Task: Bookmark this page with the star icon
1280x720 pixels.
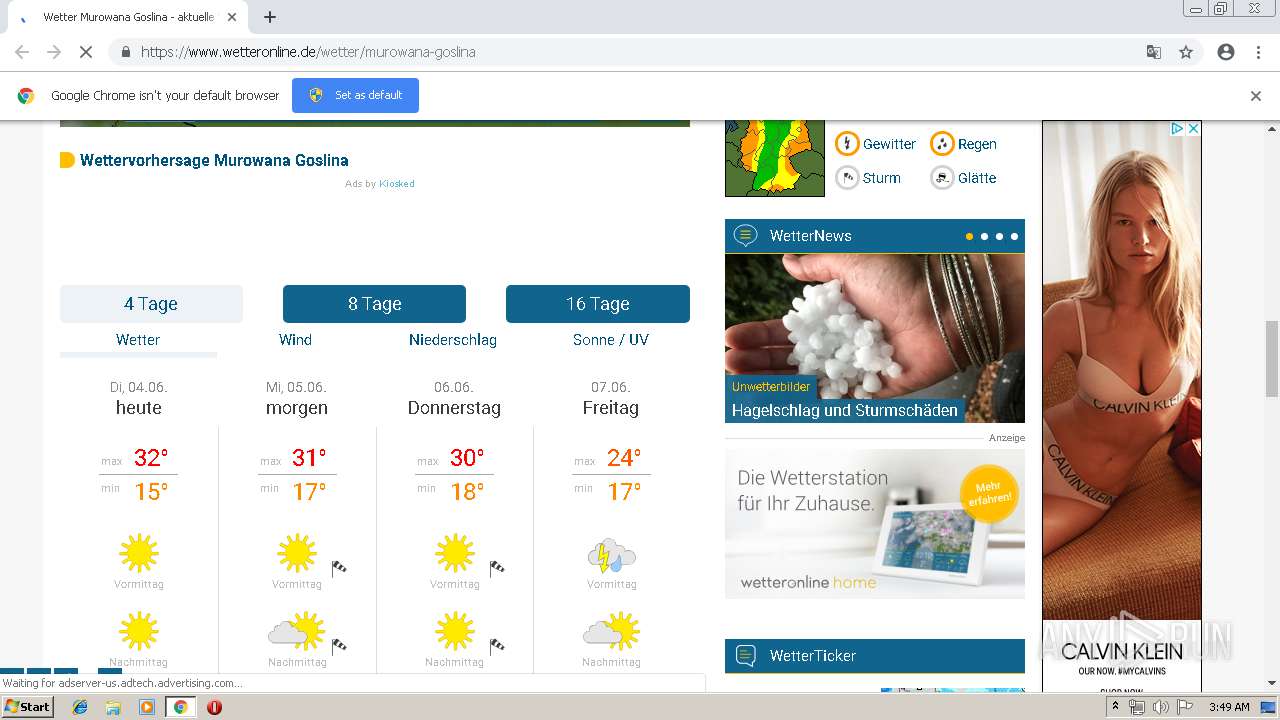Action: 1186,52
